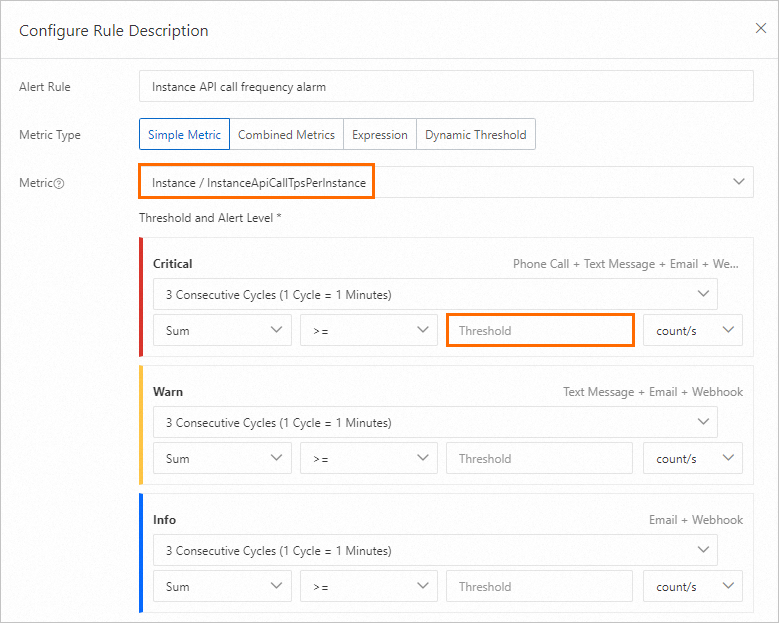The image size is (779, 623).
Task: Open Warn count/s unit dropdown
Action: coord(692,459)
